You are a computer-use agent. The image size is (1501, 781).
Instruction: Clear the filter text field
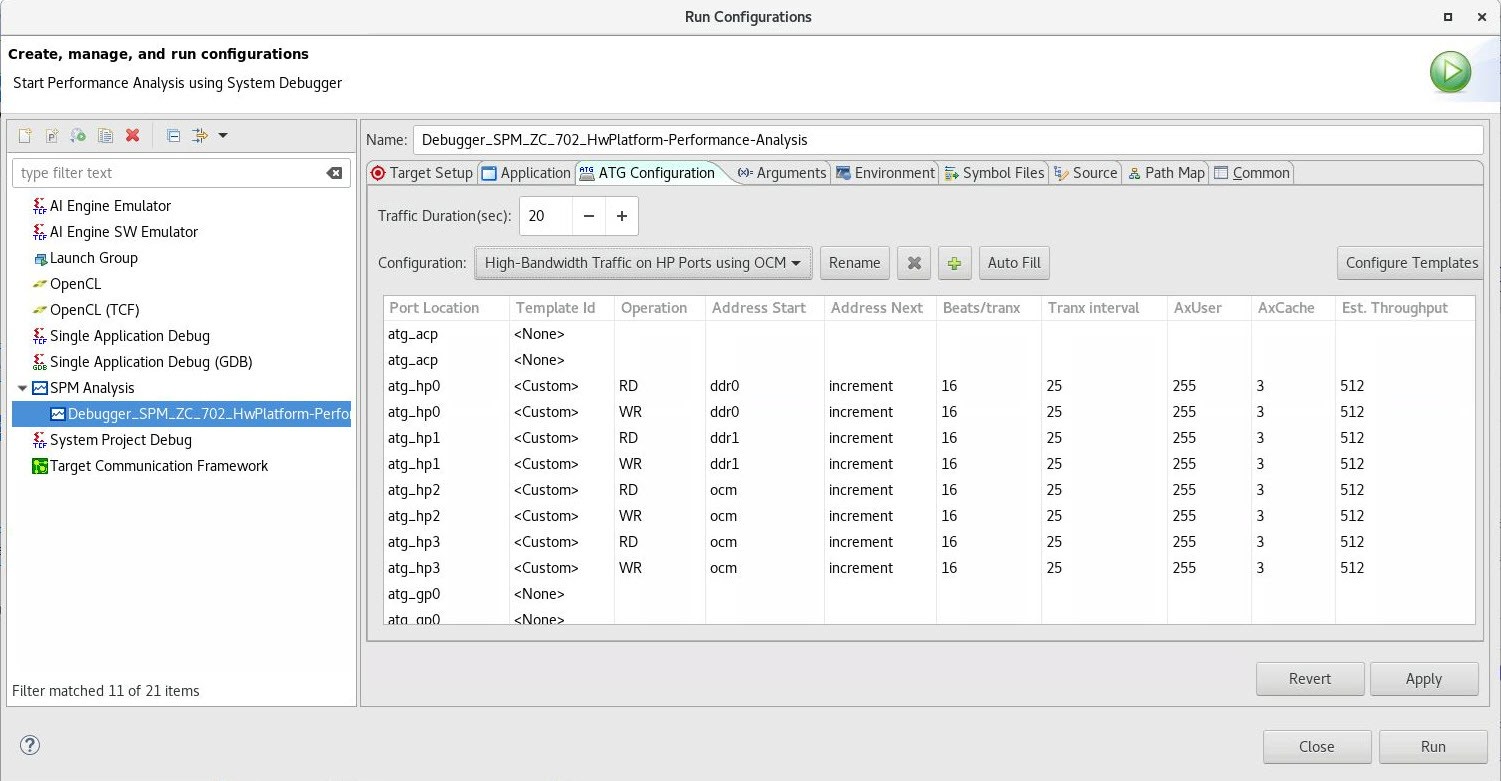point(334,173)
